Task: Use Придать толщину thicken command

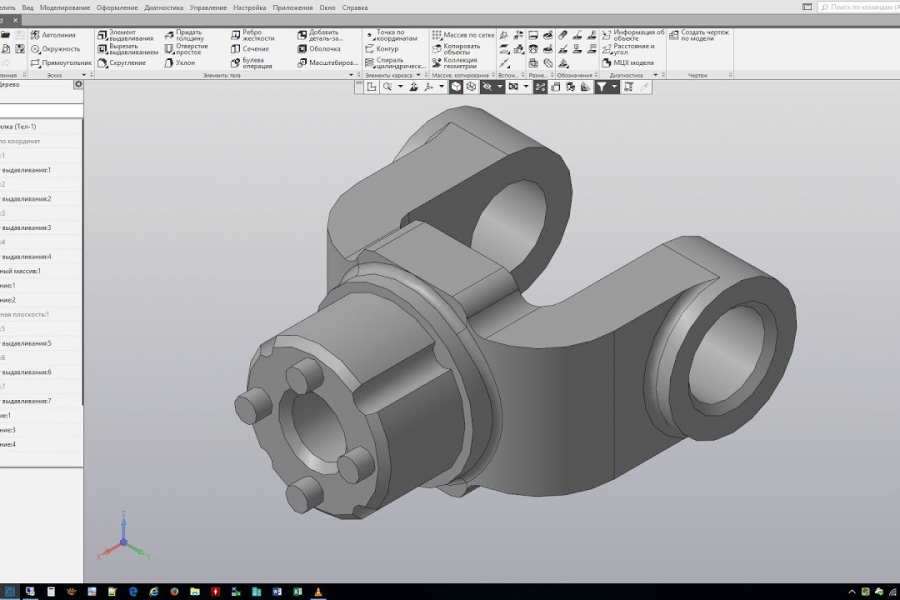Action: click(185, 36)
